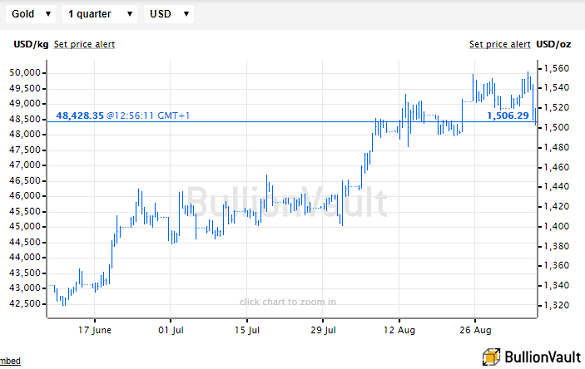Open the USD currency dropdown
This screenshot has height=369, width=585.
click(169, 14)
